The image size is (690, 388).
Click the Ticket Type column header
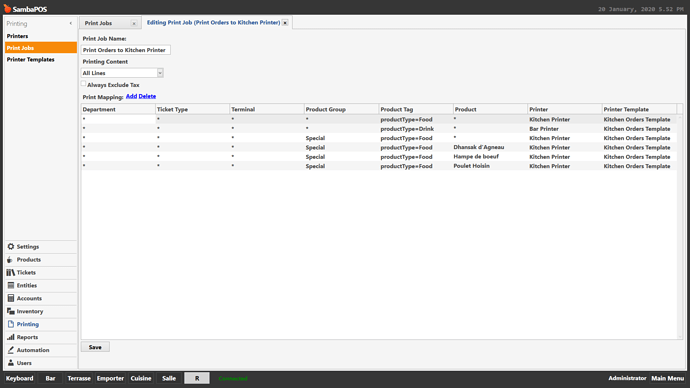pos(192,109)
